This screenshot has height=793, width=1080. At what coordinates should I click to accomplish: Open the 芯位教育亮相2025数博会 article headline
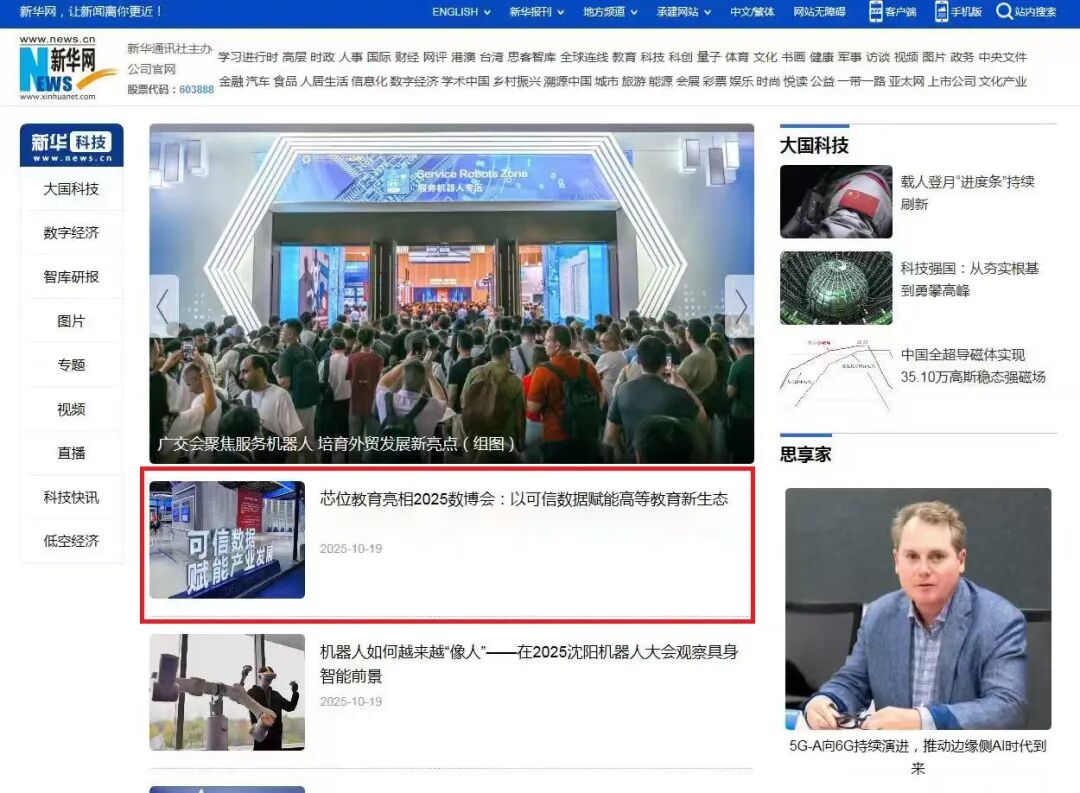pyautogui.click(x=524, y=499)
